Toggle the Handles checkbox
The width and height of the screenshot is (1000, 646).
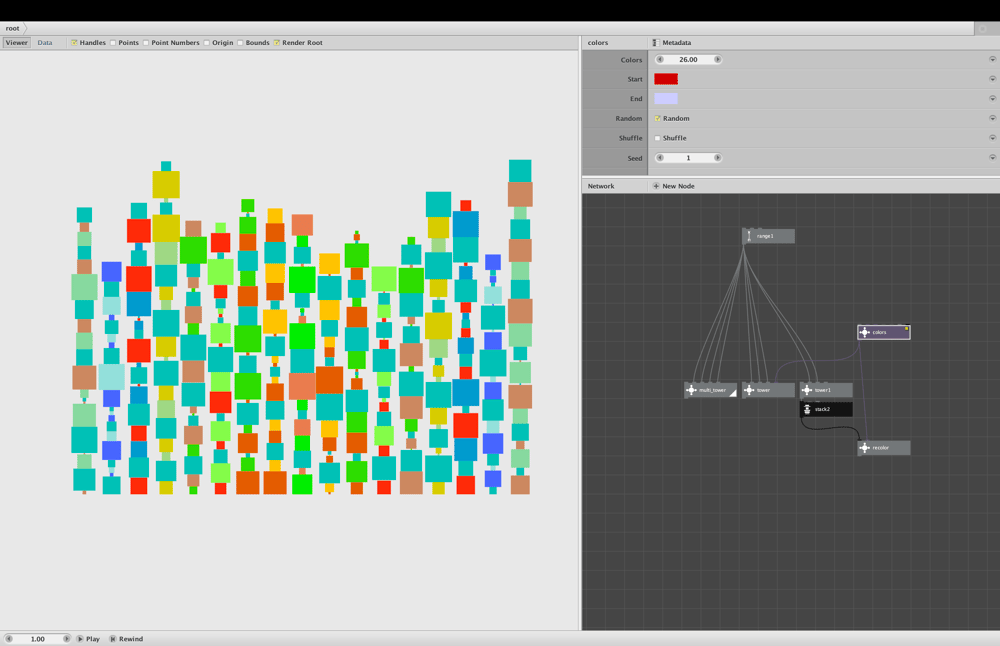pos(75,43)
